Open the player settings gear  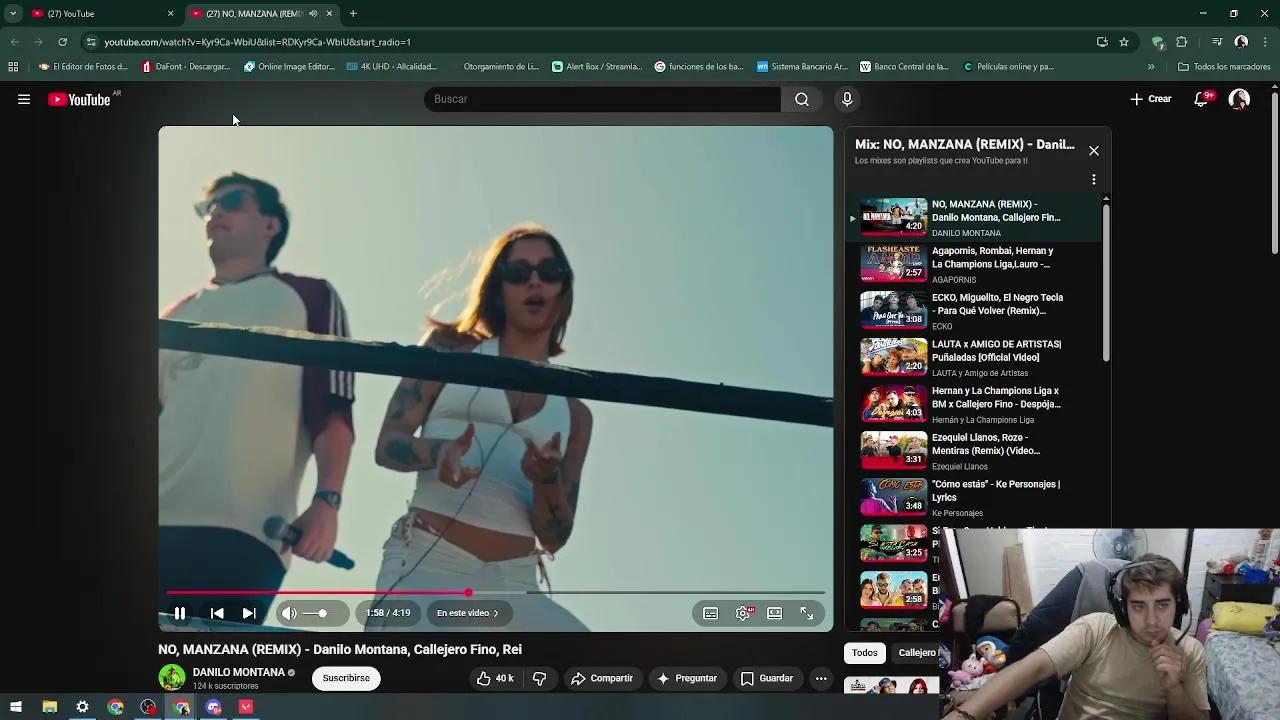[x=743, y=613]
